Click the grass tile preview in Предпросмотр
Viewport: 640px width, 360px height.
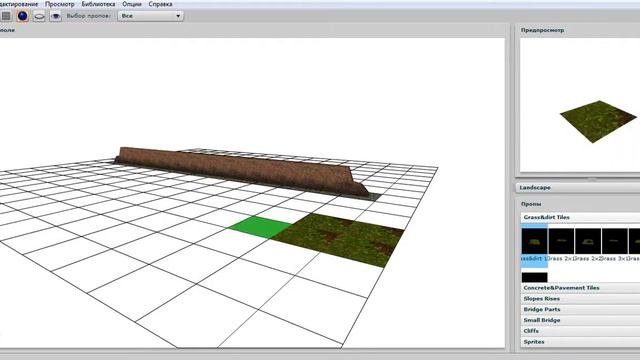click(x=598, y=121)
